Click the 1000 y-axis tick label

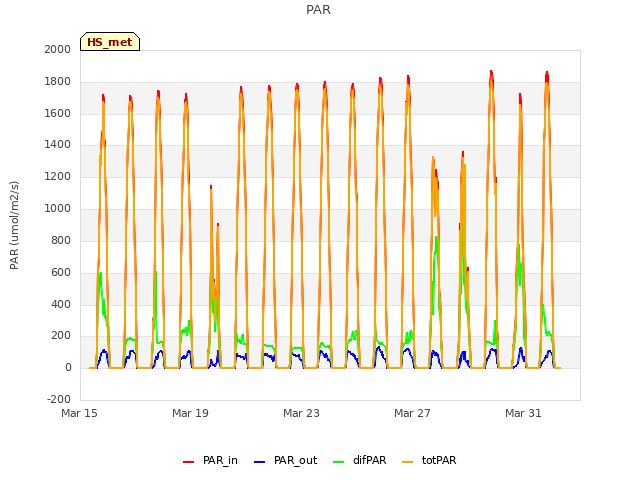pos(58,209)
